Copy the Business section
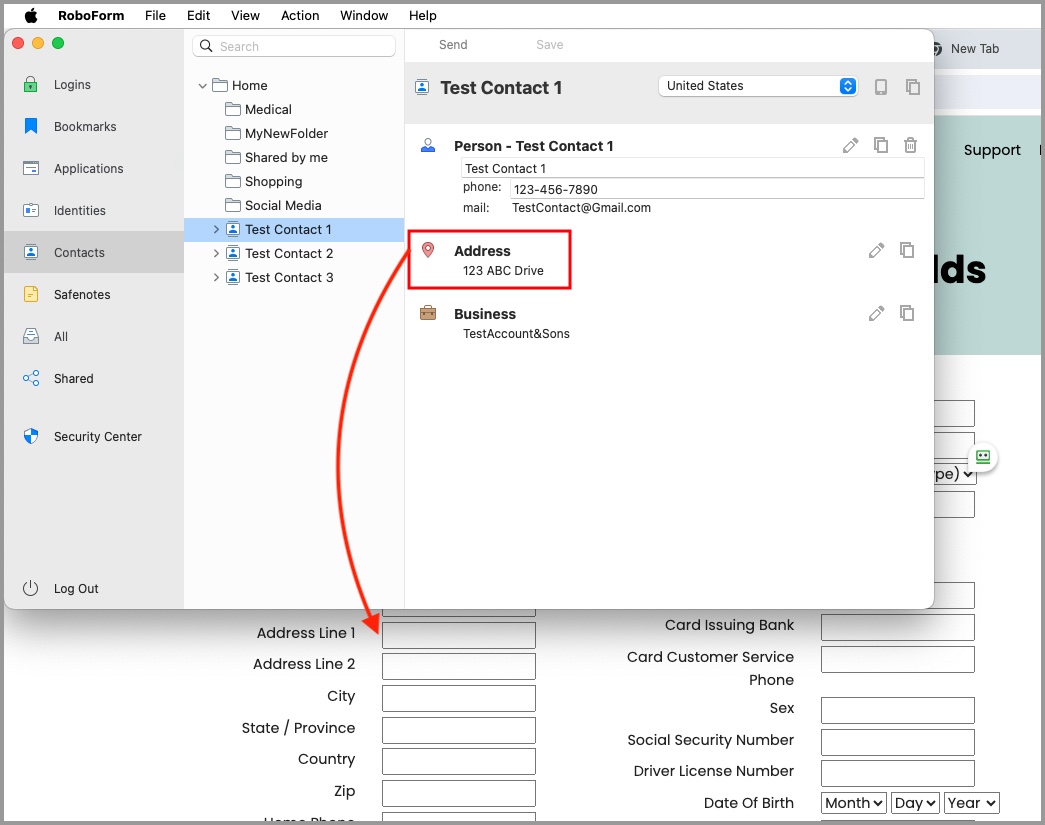The height and width of the screenshot is (825, 1045). coord(907,313)
